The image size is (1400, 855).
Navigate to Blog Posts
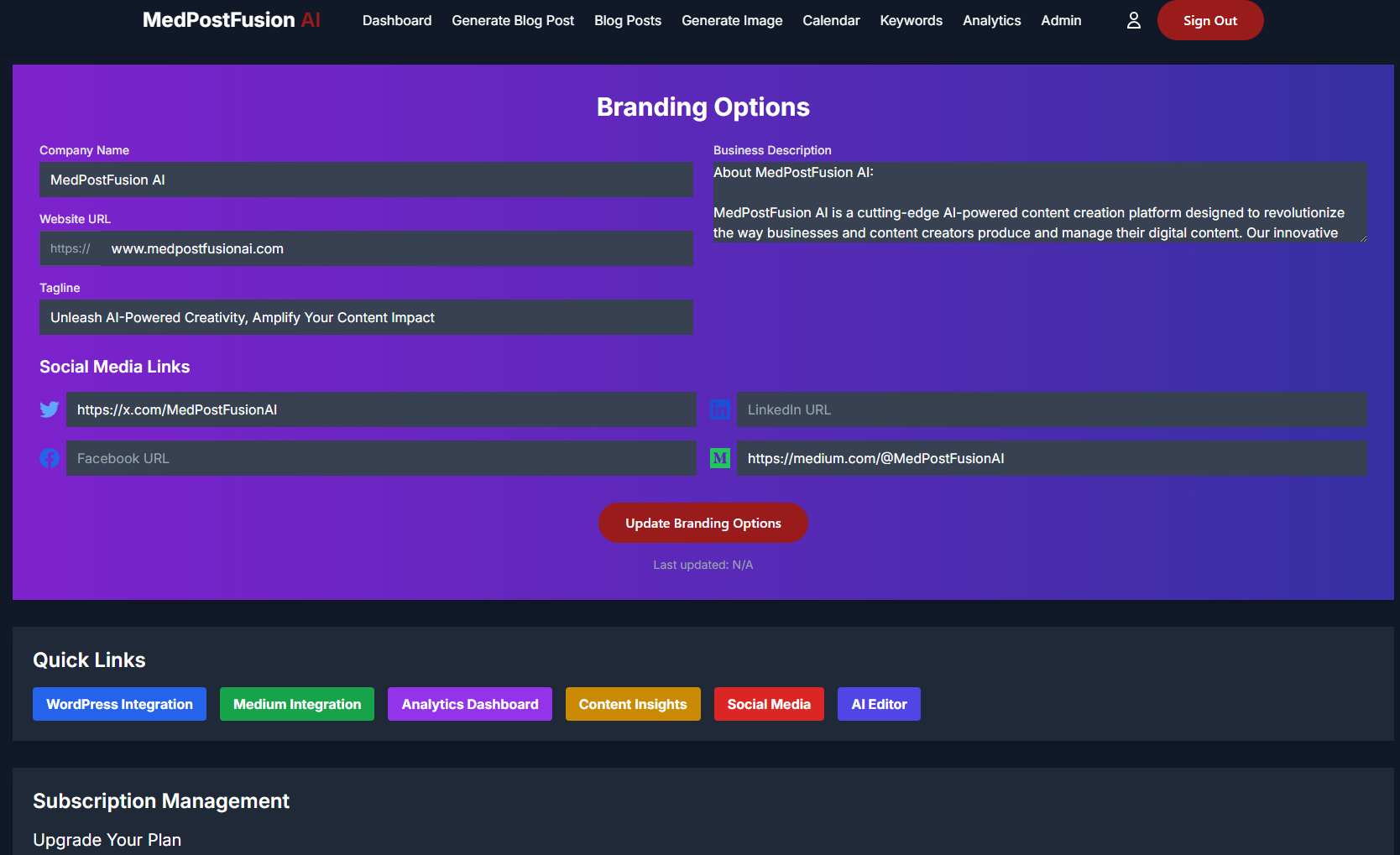(x=628, y=20)
